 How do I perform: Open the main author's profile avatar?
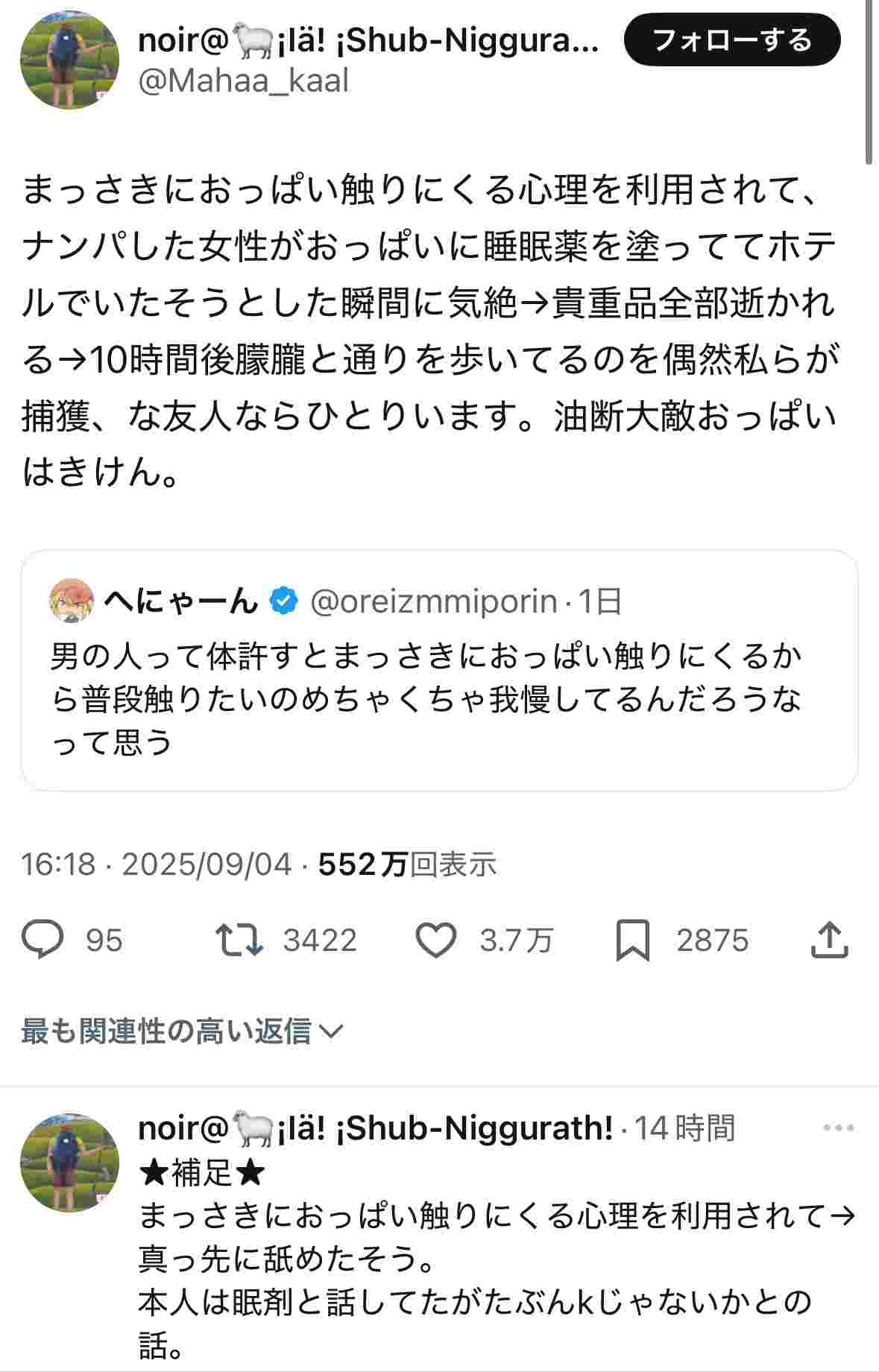click(69, 60)
